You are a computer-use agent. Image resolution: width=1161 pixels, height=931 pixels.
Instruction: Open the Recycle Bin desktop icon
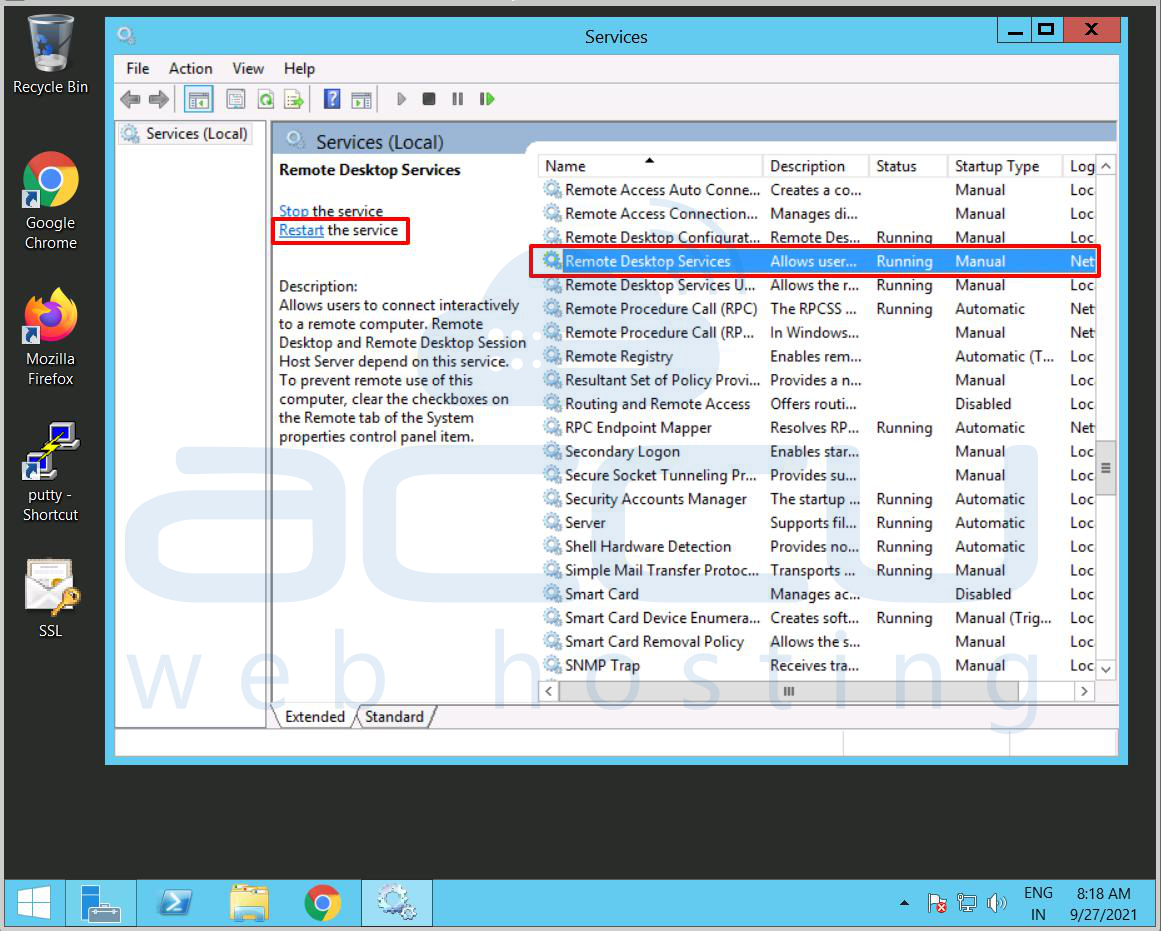50,55
